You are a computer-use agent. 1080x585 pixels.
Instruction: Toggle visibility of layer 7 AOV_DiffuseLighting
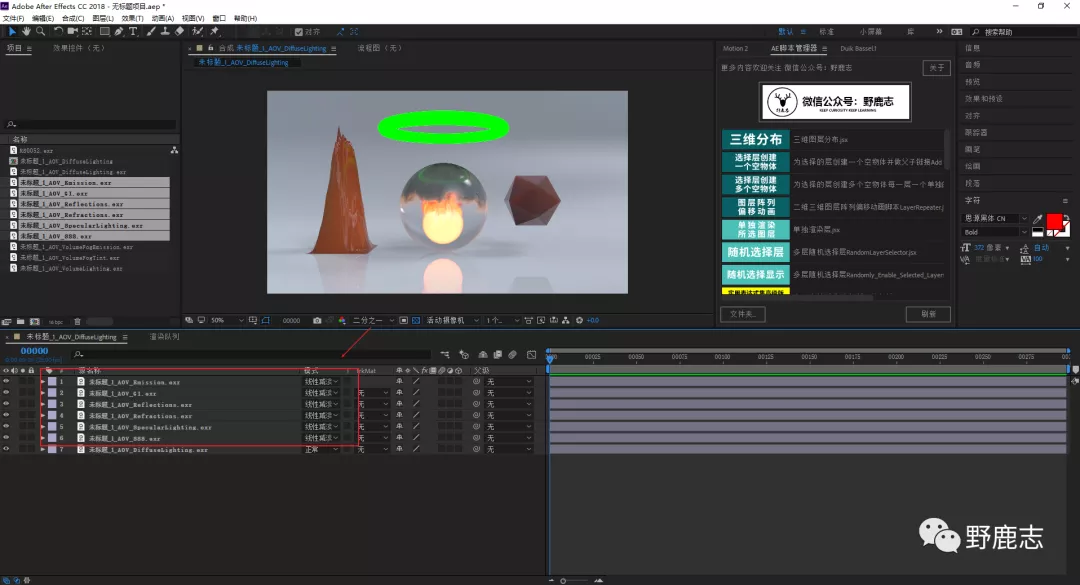point(6,450)
